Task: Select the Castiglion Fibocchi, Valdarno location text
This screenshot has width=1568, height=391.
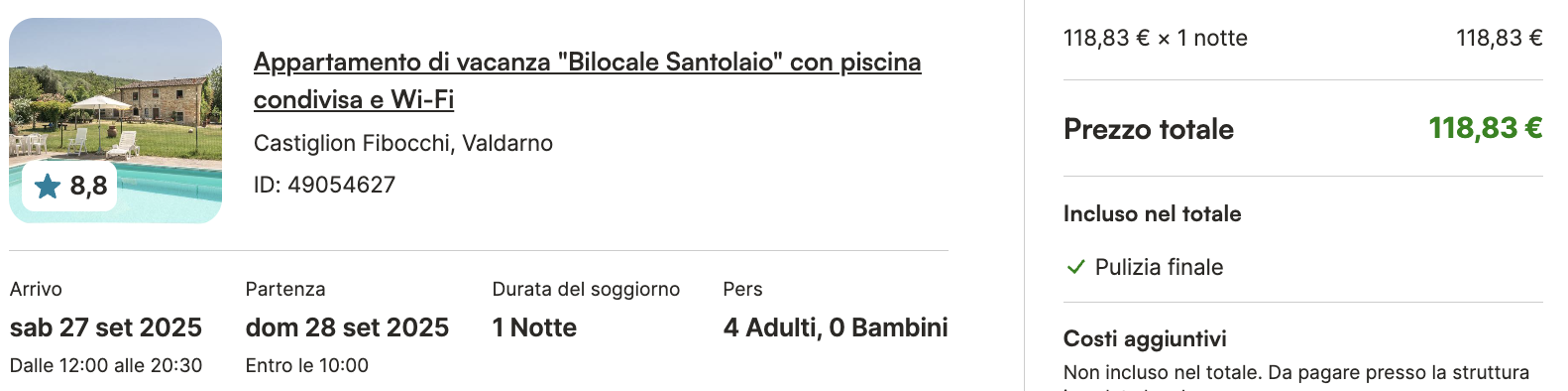Action: click(x=403, y=143)
